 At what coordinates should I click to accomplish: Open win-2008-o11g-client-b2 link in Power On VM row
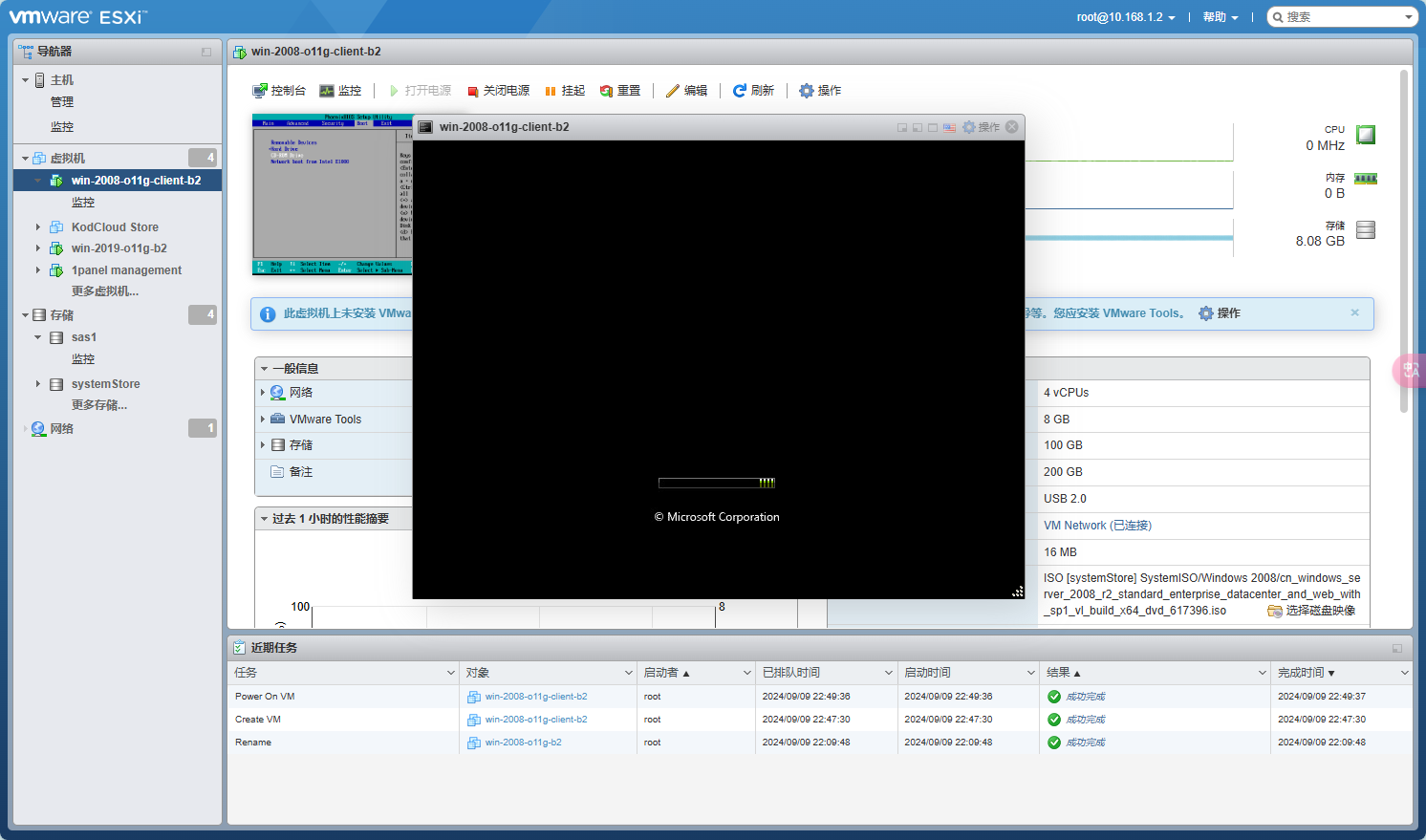click(x=536, y=697)
